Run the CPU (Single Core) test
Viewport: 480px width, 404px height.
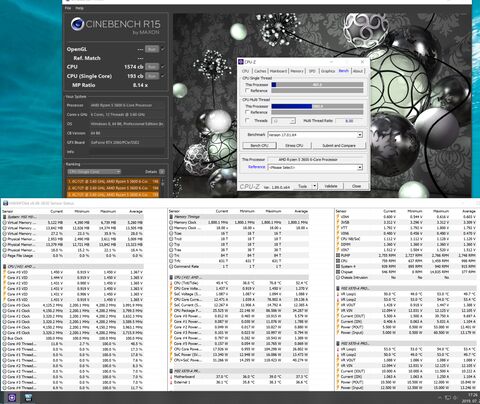(x=152, y=76)
